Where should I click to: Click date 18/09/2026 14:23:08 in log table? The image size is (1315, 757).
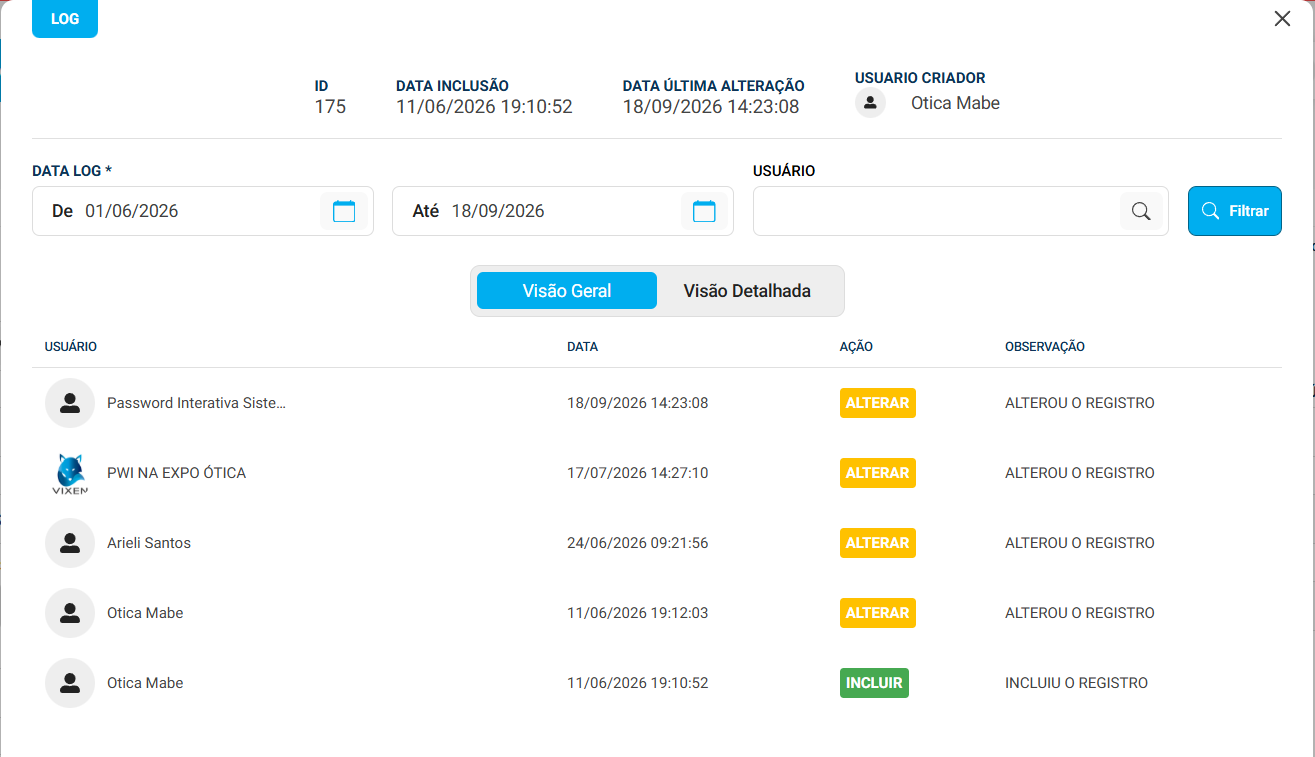637,403
